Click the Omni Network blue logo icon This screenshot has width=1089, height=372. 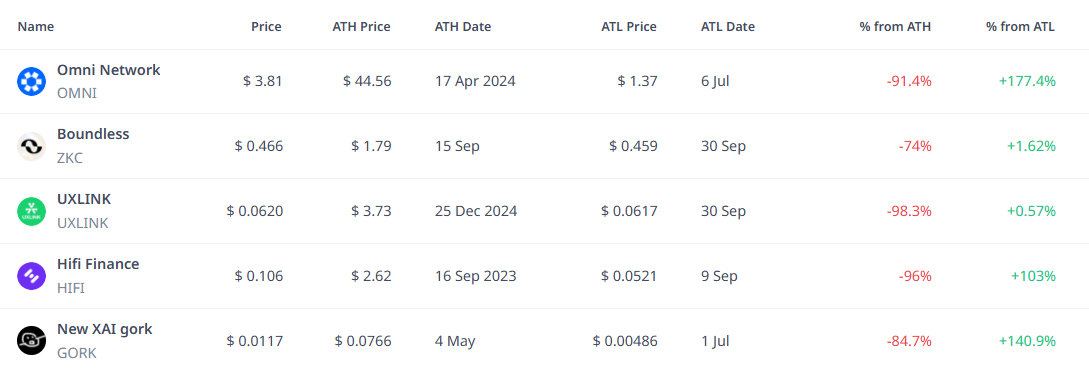(31, 81)
